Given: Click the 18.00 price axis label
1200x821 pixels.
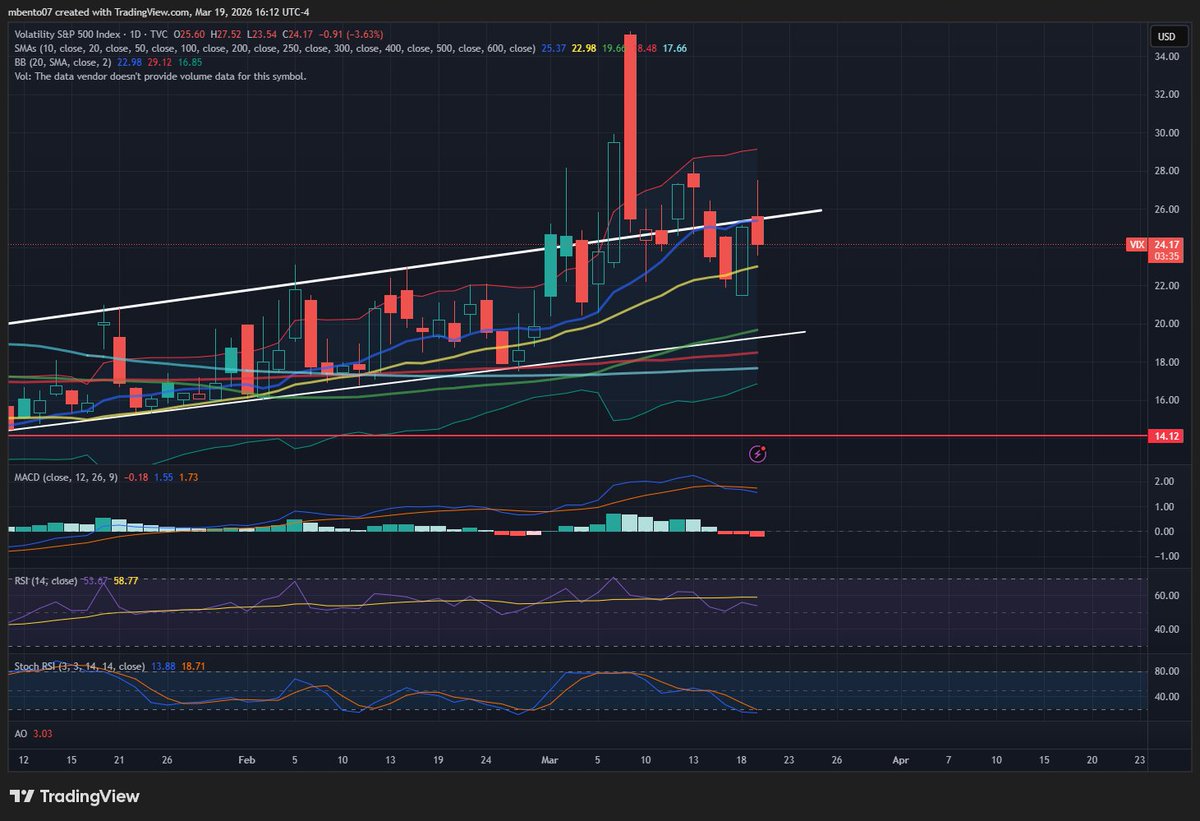Looking at the screenshot, I should click(1169, 362).
